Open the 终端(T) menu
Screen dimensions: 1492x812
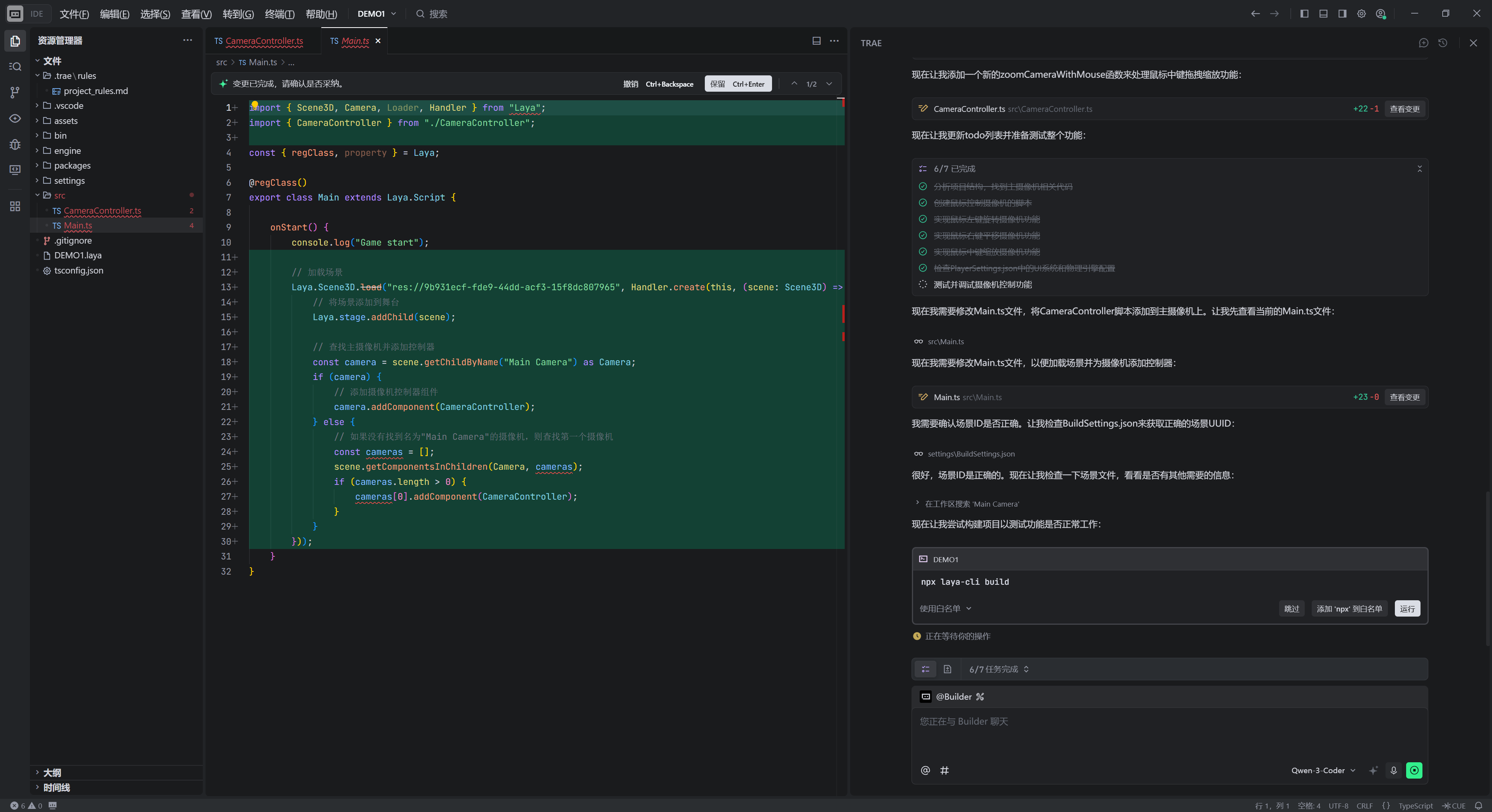279,14
